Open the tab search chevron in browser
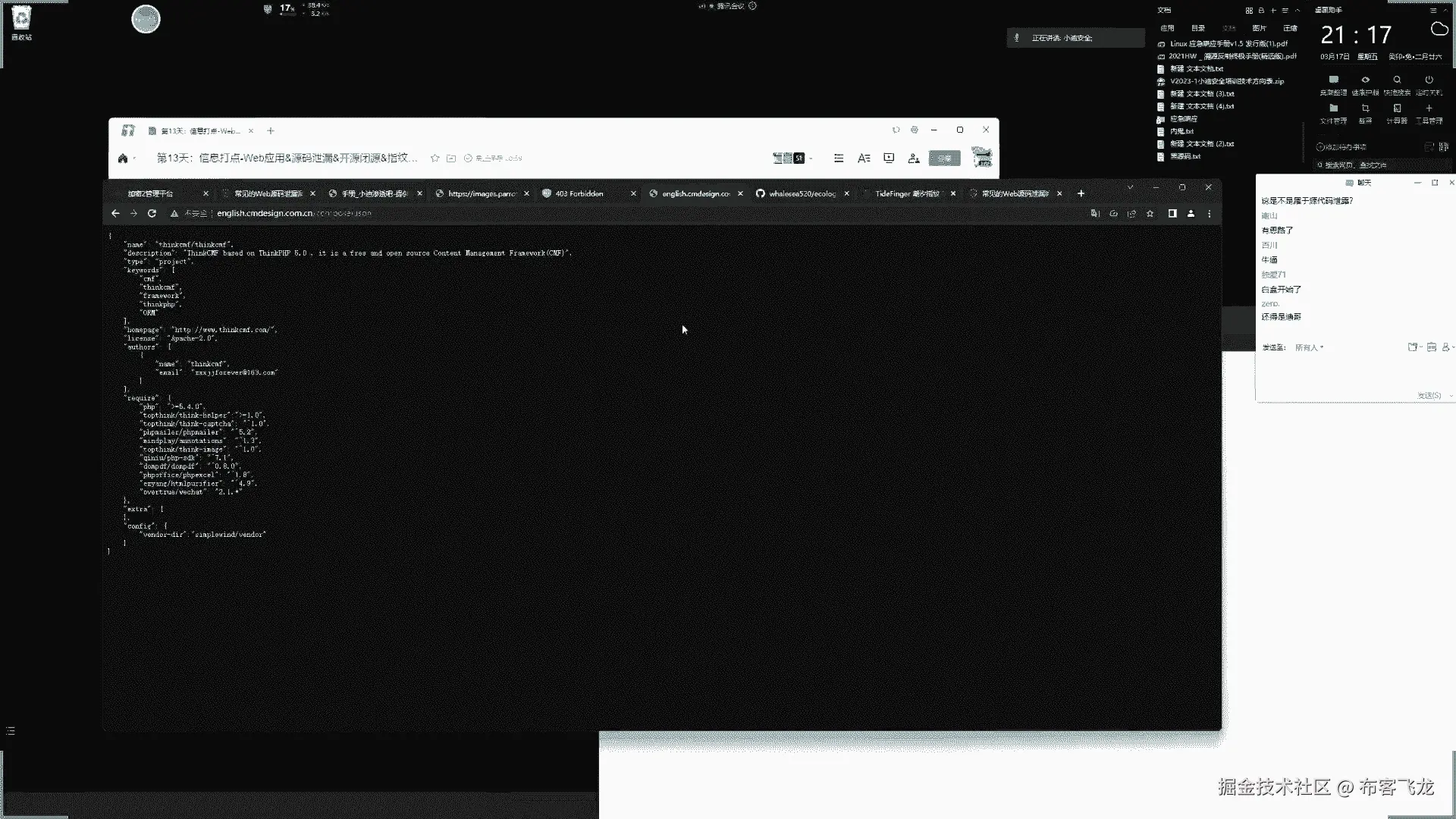The height and width of the screenshot is (819, 1456). coord(1130,187)
